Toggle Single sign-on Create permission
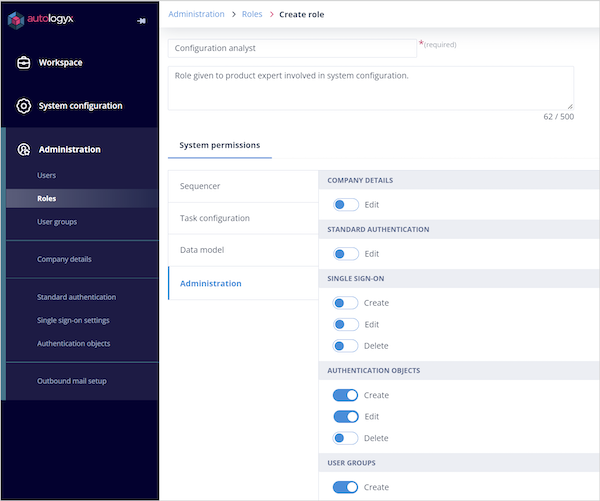 click(x=346, y=303)
